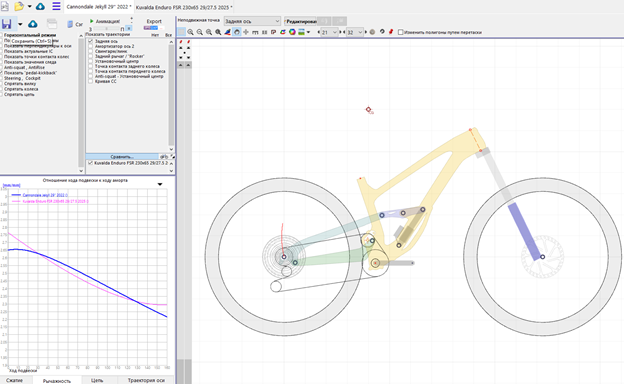Click the landscape background image icon
The image size is (624, 384).
tap(301, 32)
